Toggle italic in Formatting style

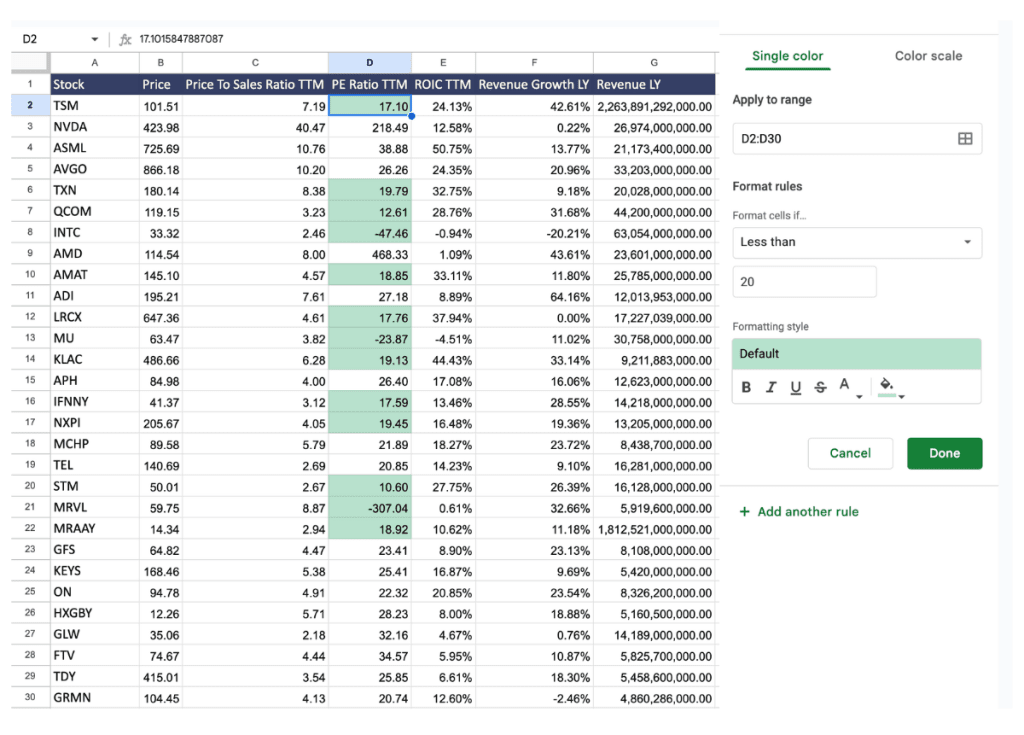tap(771, 385)
